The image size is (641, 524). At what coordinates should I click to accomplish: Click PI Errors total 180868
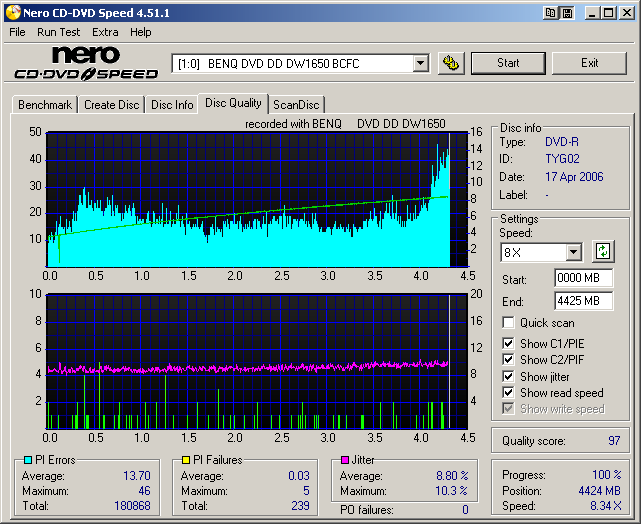coord(132,506)
